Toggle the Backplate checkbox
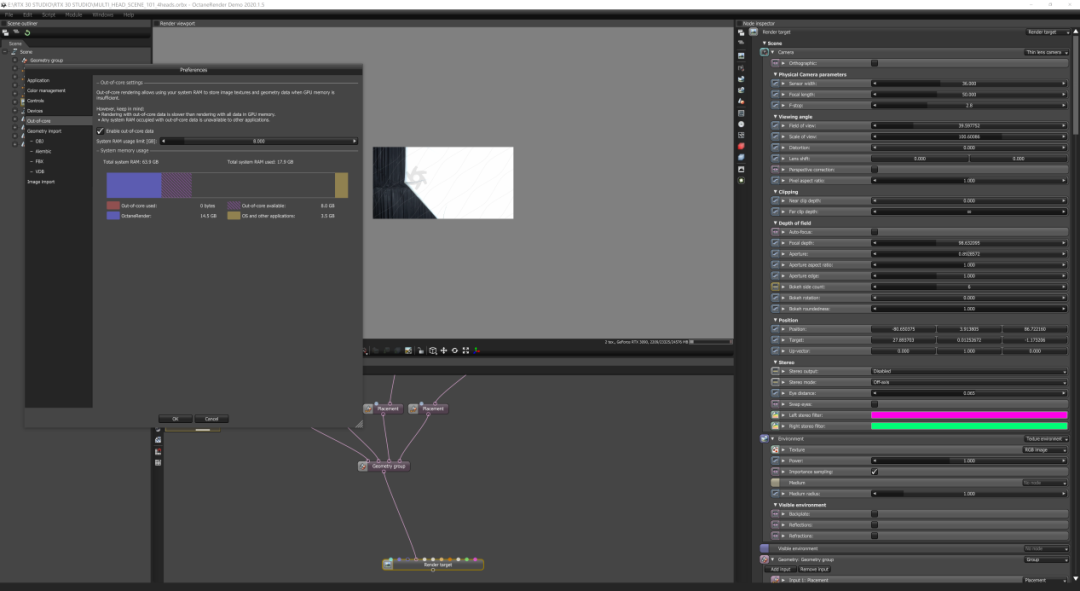This screenshot has height=591, width=1080. tap(875, 514)
